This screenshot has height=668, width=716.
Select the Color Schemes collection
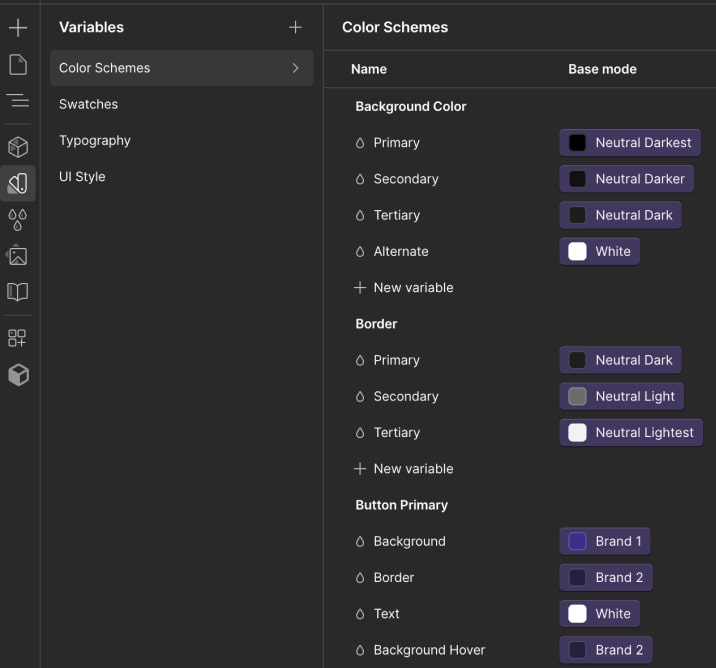click(181, 68)
